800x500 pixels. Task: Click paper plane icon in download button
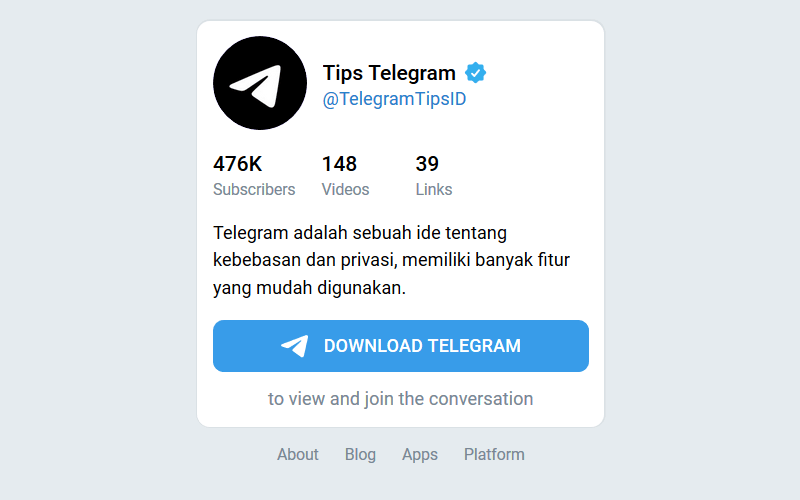pyautogui.click(x=295, y=346)
